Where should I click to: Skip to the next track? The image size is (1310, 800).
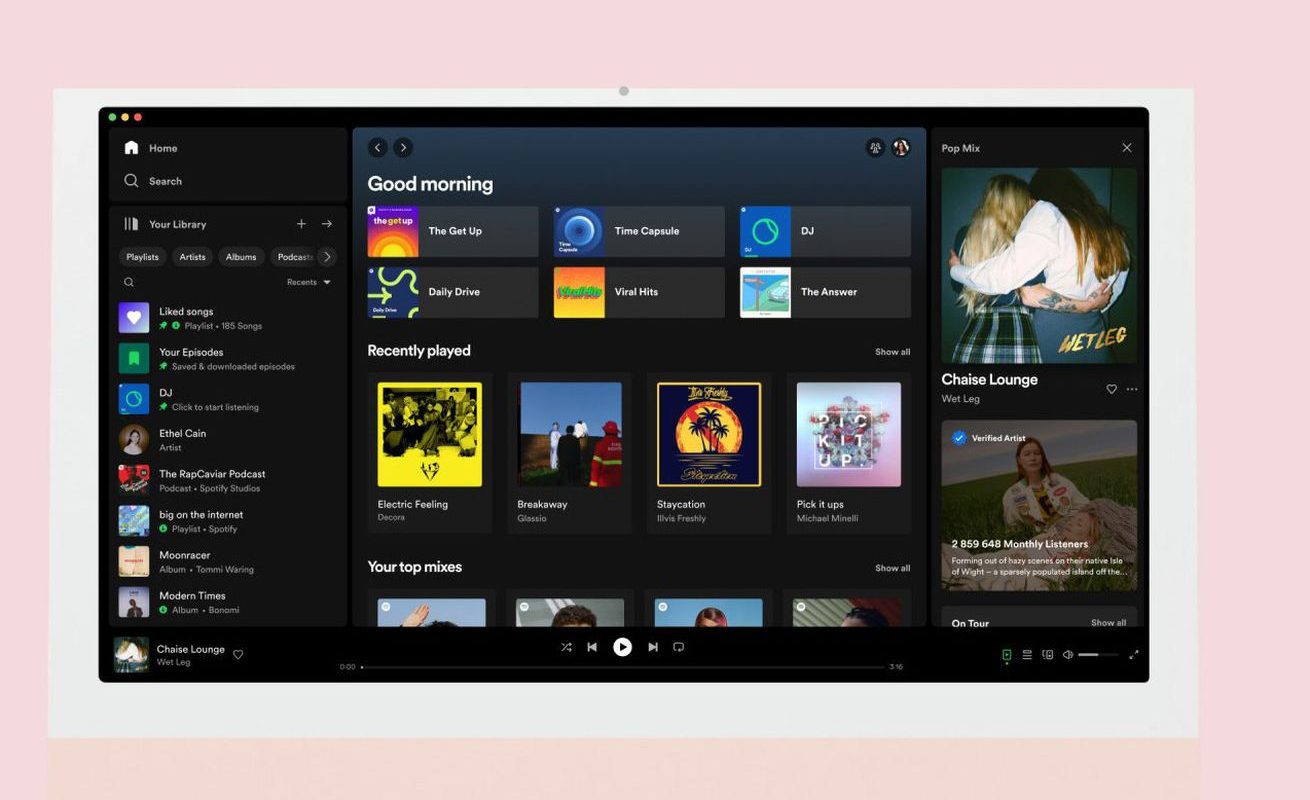click(653, 647)
